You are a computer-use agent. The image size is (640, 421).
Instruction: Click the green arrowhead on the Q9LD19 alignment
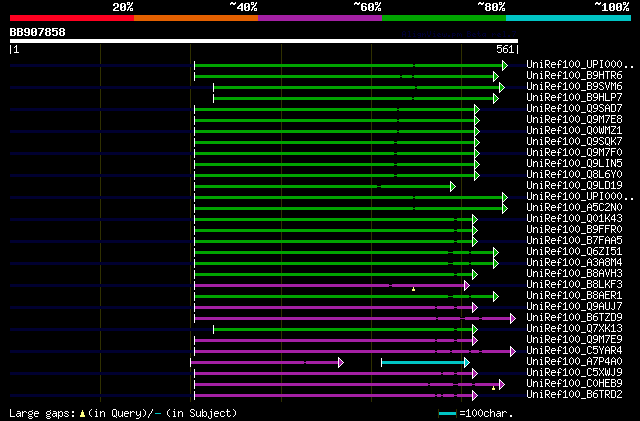tap(452, 187)
